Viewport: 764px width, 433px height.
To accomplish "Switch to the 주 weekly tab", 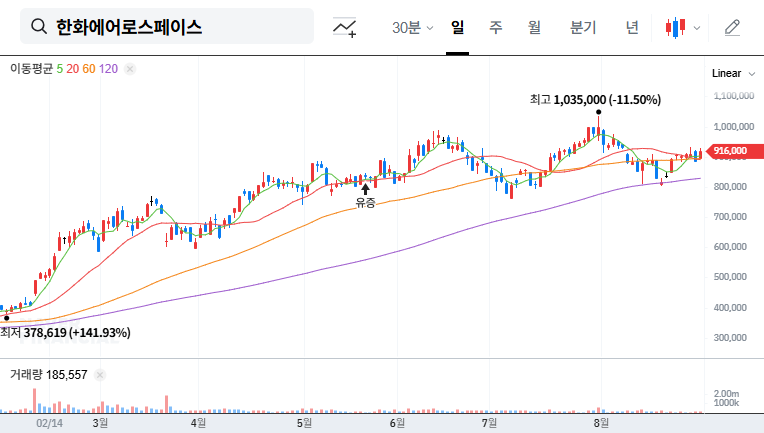I will click(496, 27).
